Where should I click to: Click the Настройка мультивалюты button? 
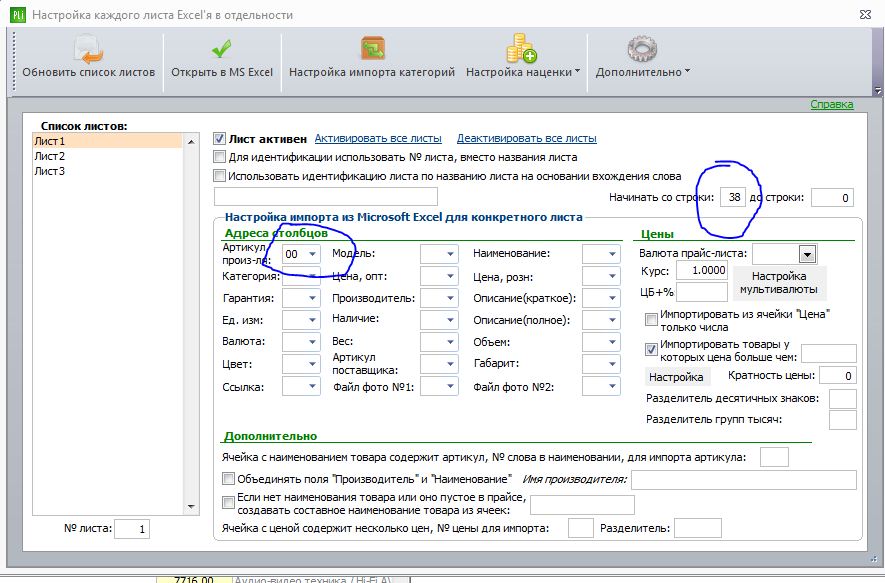tap(779, 283)
